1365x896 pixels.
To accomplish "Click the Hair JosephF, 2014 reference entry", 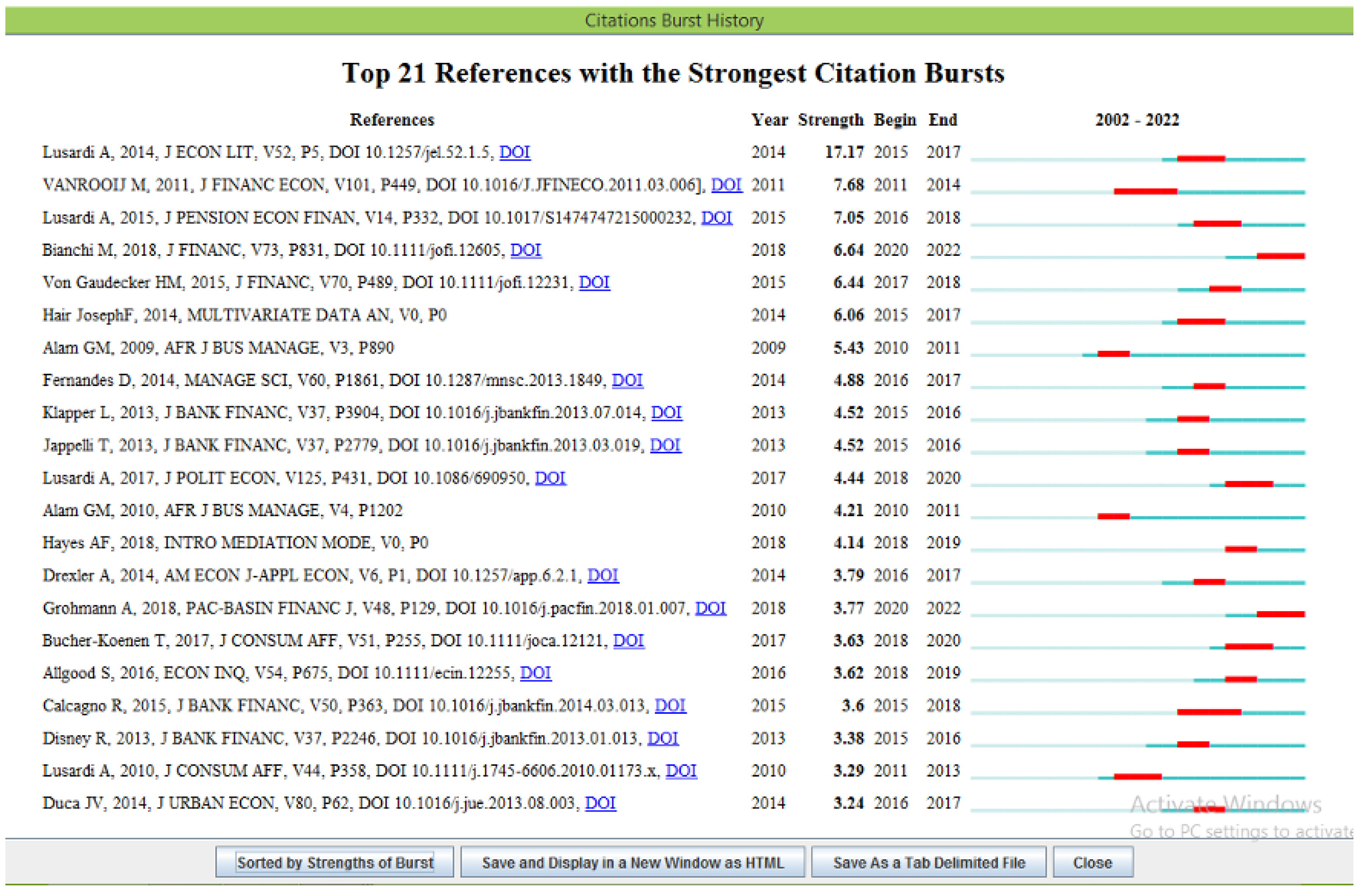I will 244,315.
